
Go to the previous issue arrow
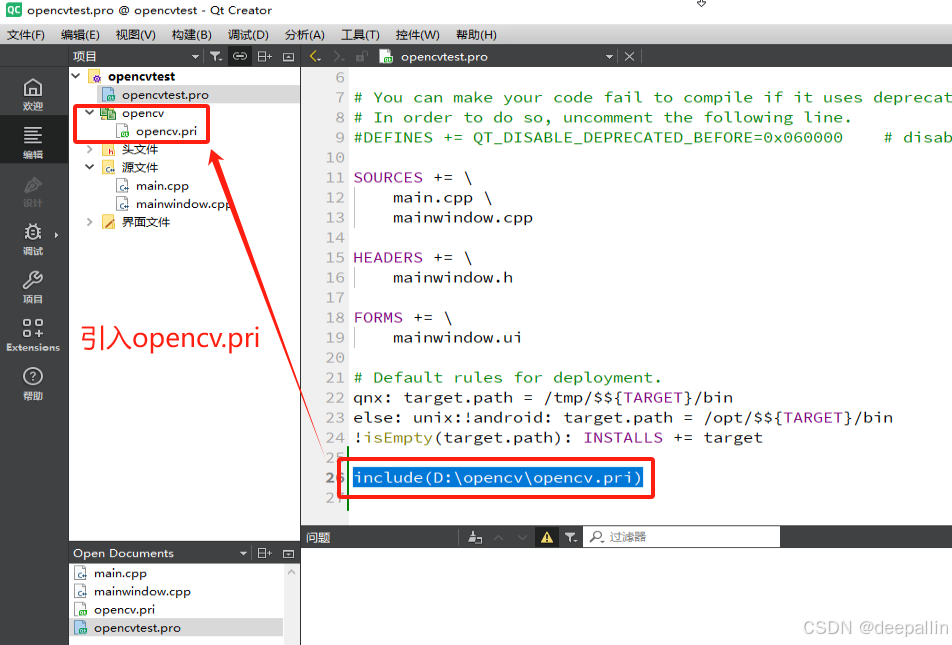click(x=498, y=537)
